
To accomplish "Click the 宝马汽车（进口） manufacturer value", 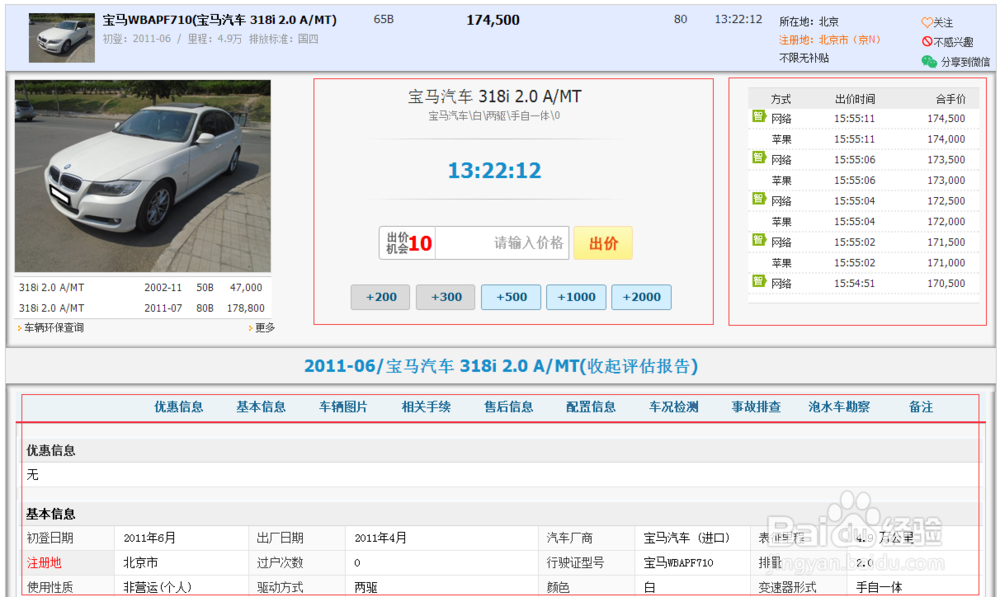I will pyautogui.click(x=686, y=538).
